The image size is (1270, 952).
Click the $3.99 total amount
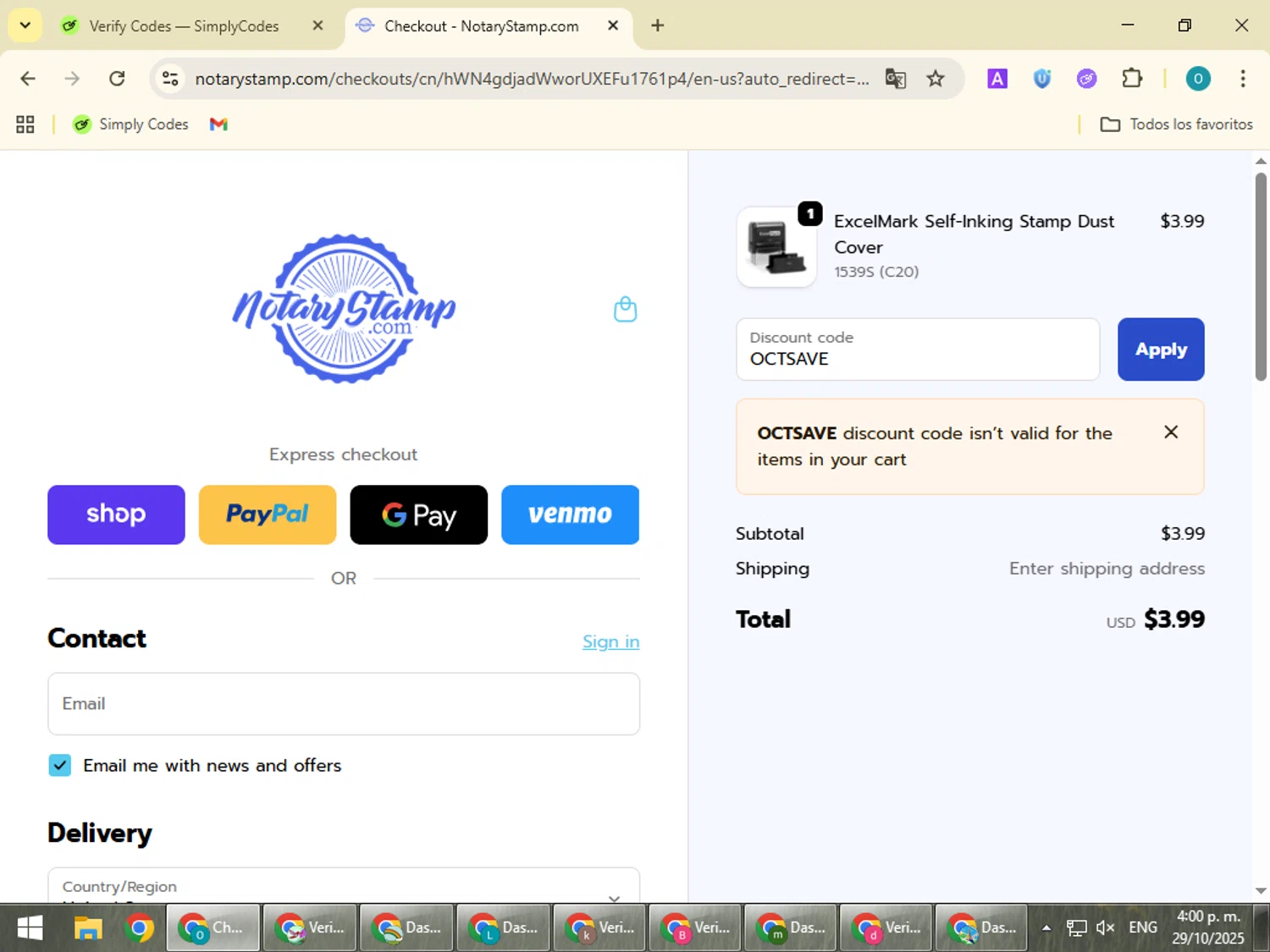pyautogui.click(x=1173, y=619)
